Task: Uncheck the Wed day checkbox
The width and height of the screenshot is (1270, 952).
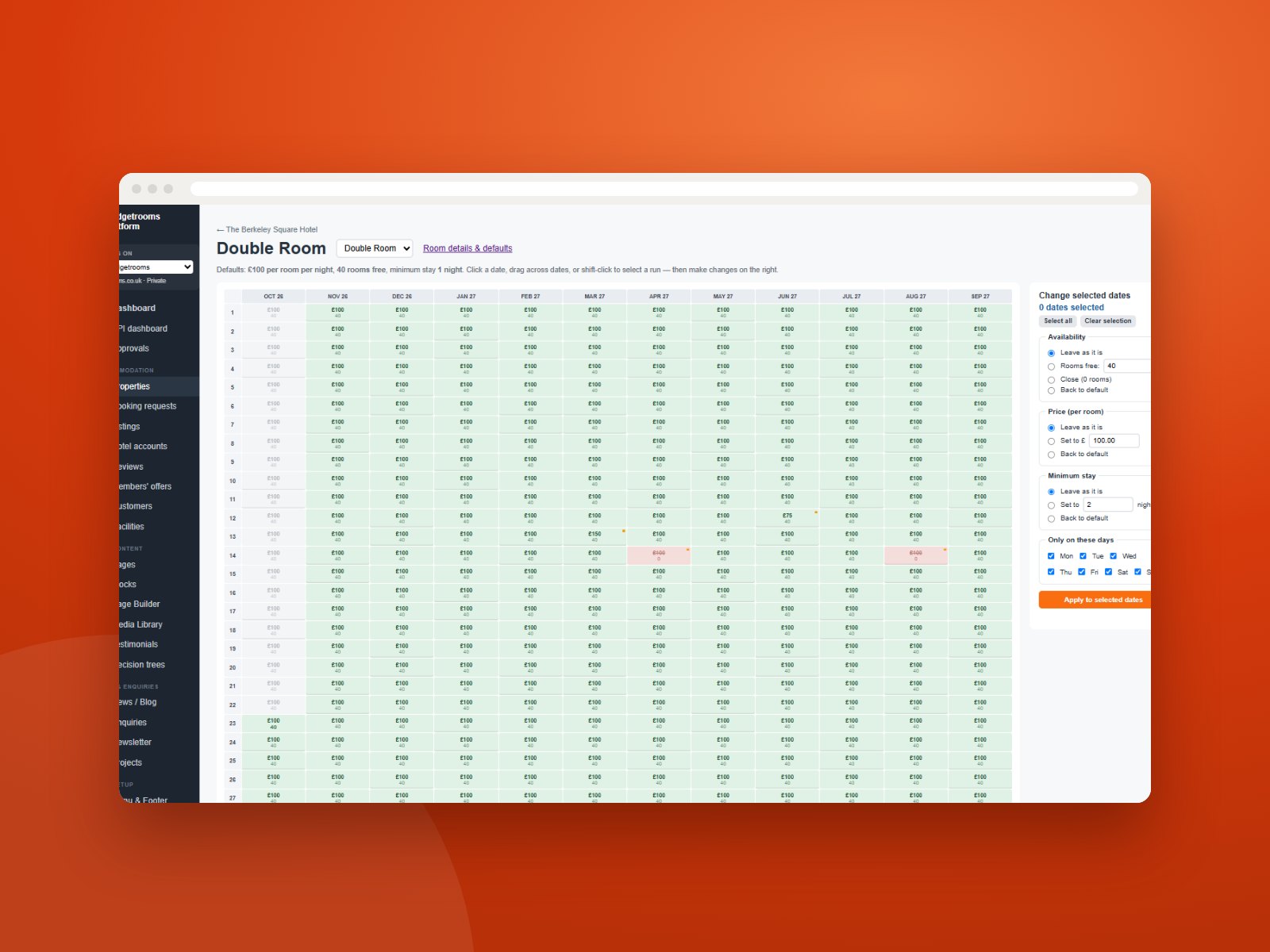Action: pyautogui.click(x=1113, y=556)
